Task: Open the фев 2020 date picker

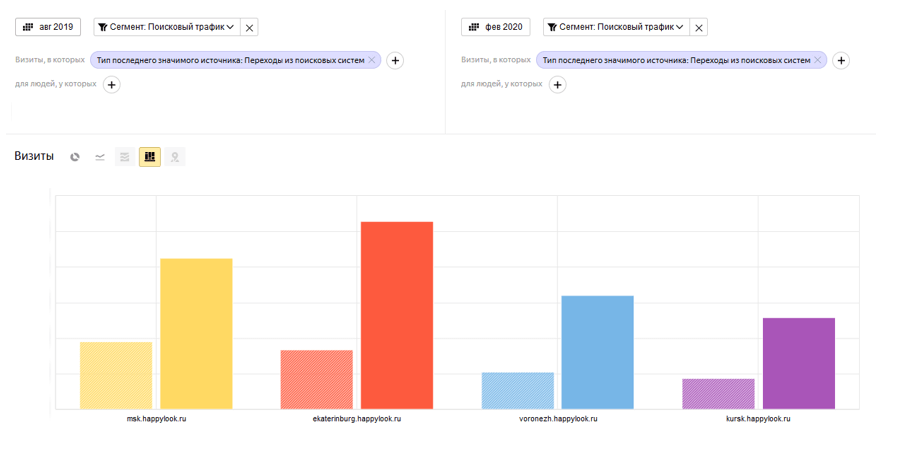Action: tap(495, 27)
